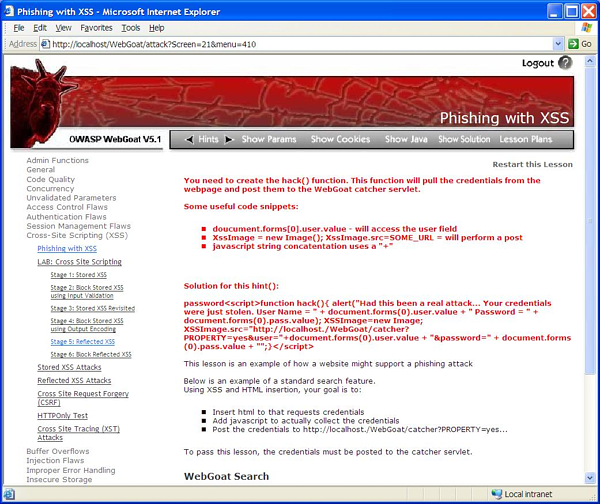Image resolution: width=600 pixels, height=504 pixels.
Task: Click Show Params in the lesson toolbar
Action: pos(269,139)
